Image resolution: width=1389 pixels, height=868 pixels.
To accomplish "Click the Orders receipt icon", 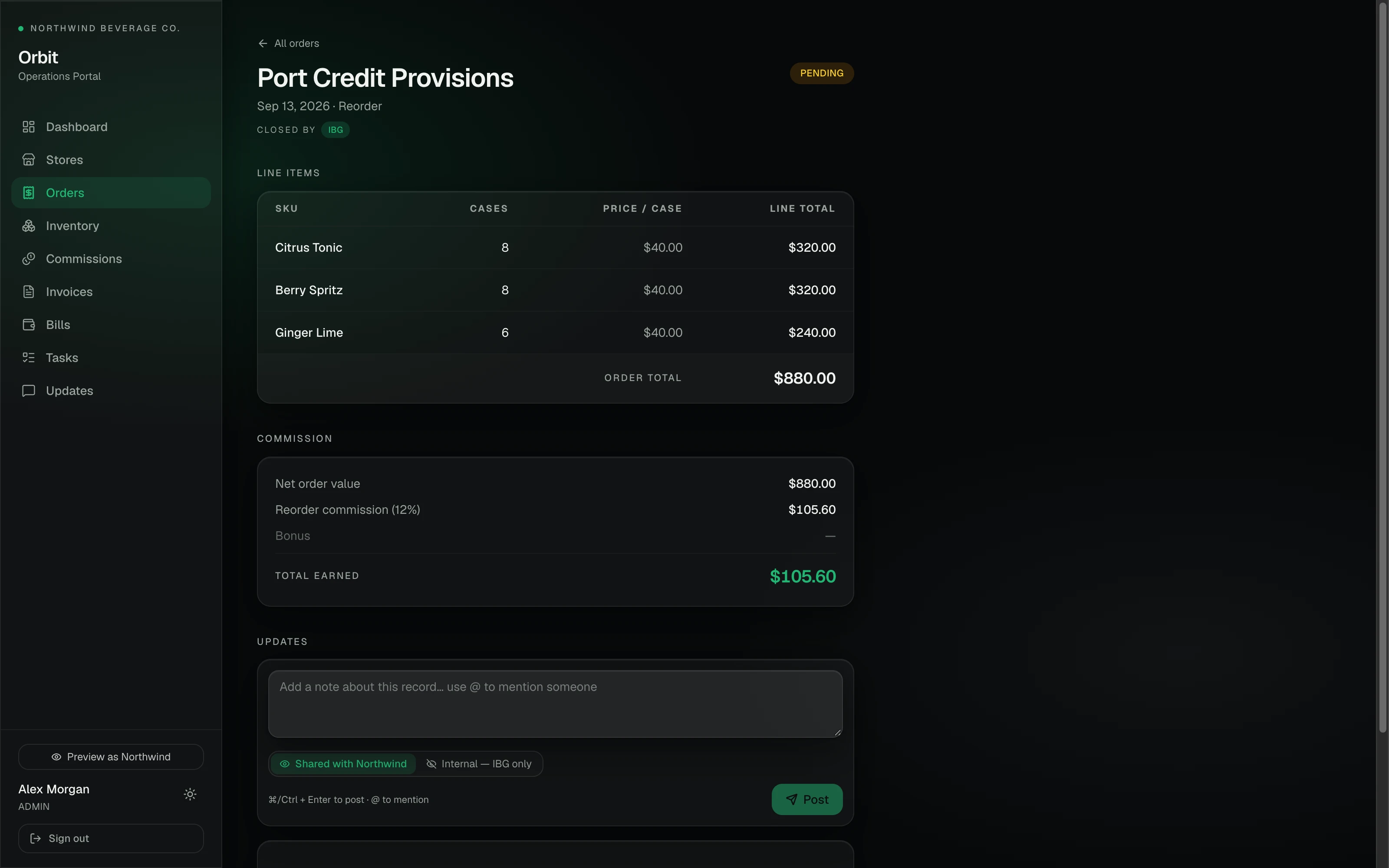I will (29, 193).
